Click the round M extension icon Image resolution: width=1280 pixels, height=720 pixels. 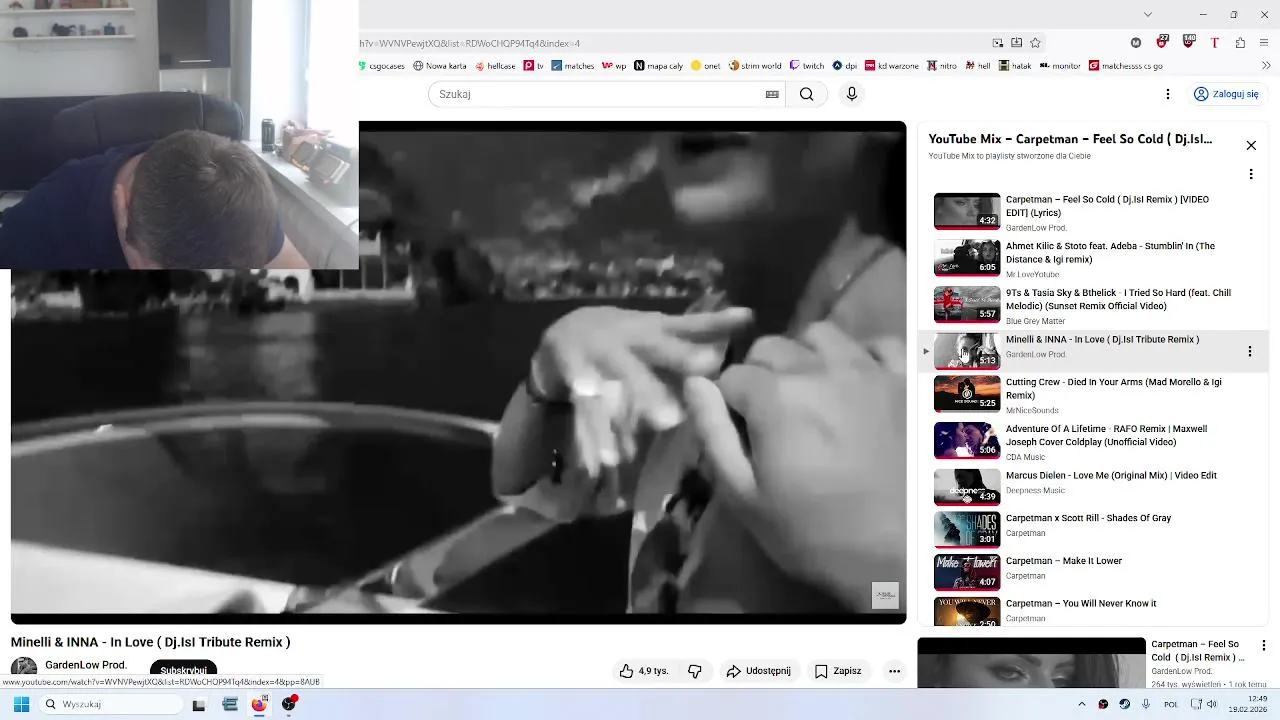pyautogui.click(x=1135, y=43)
